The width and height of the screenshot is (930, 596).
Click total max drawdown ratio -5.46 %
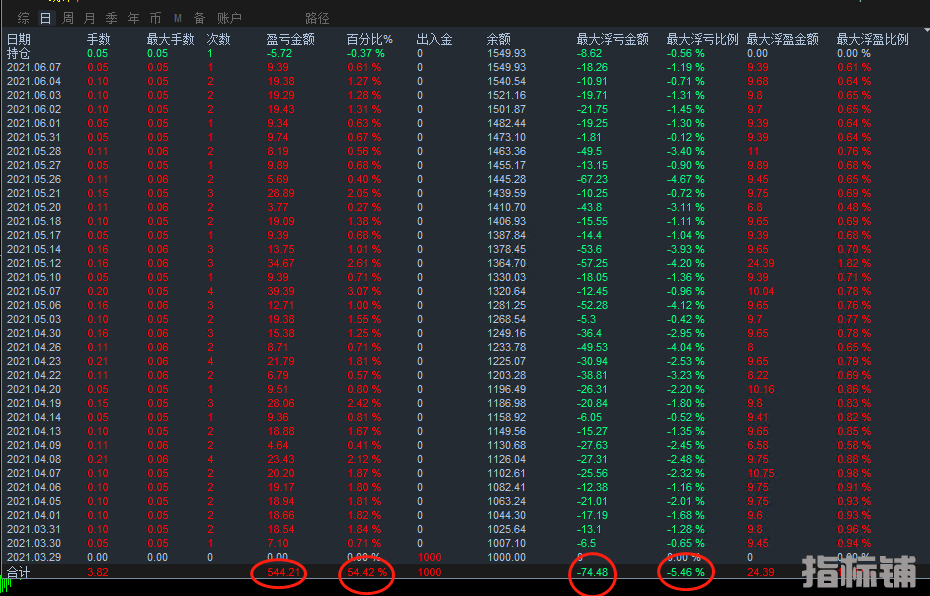(x=686, y=572)
